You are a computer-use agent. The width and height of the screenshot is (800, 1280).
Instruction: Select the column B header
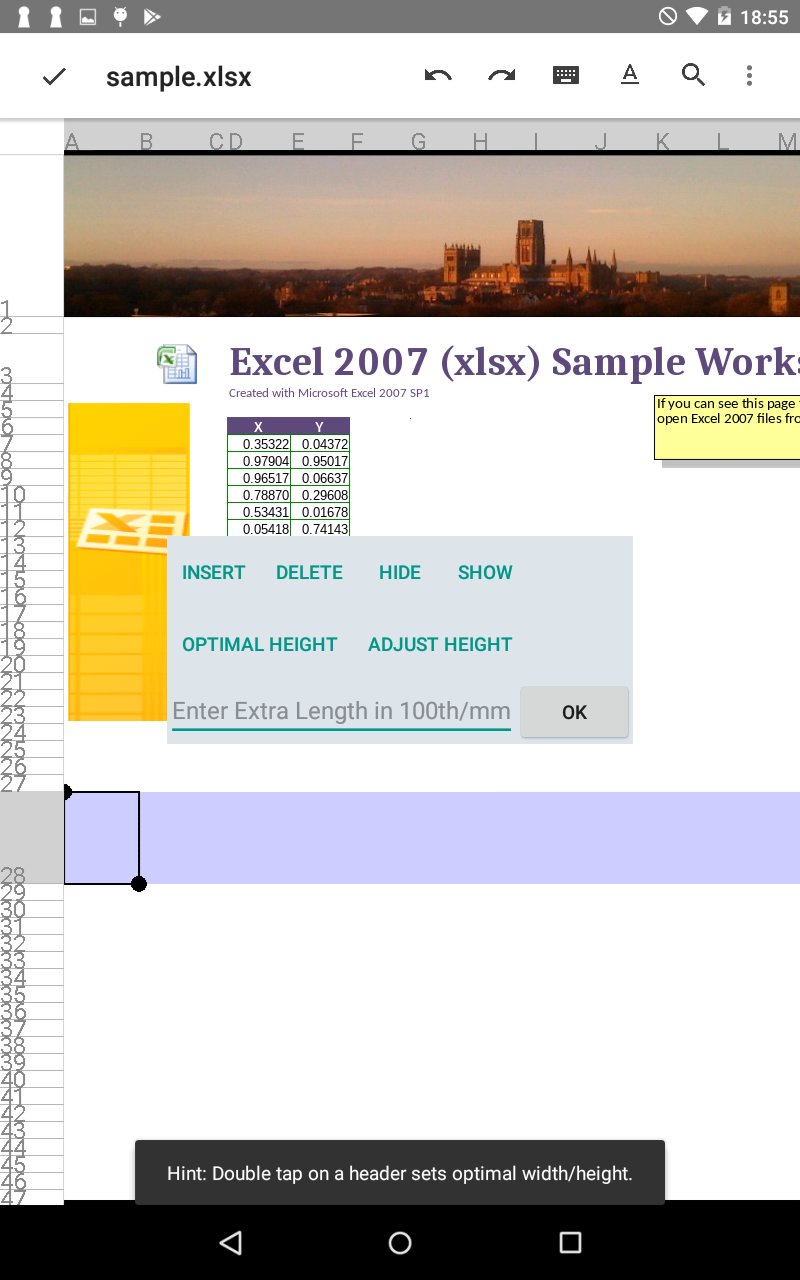146,142
